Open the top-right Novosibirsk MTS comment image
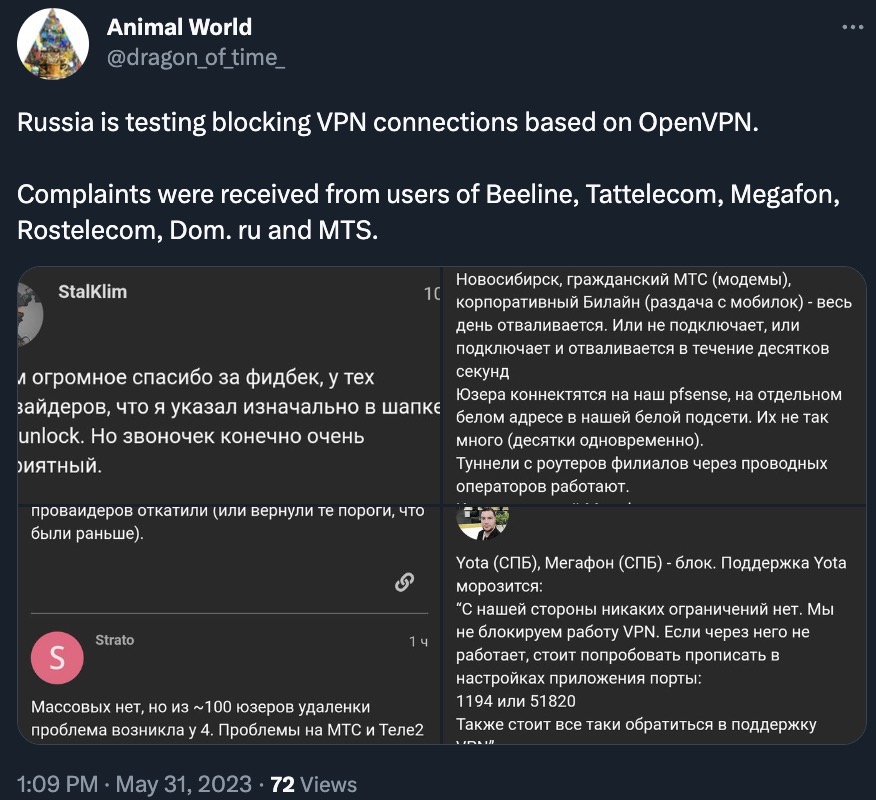 click(655, 385)
